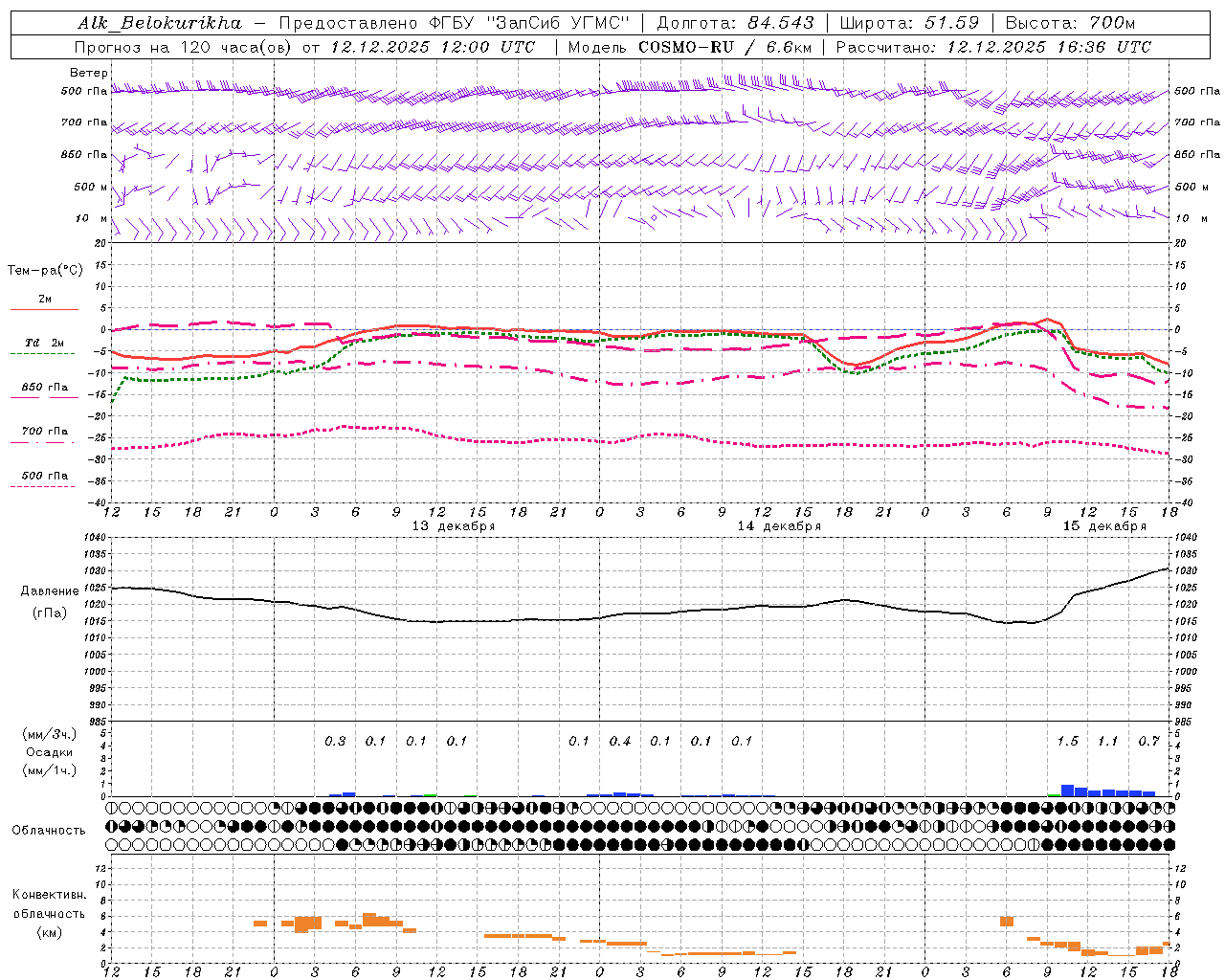Click the tallest blue precipitation bar on 15 декабря

pos(1068,791)
